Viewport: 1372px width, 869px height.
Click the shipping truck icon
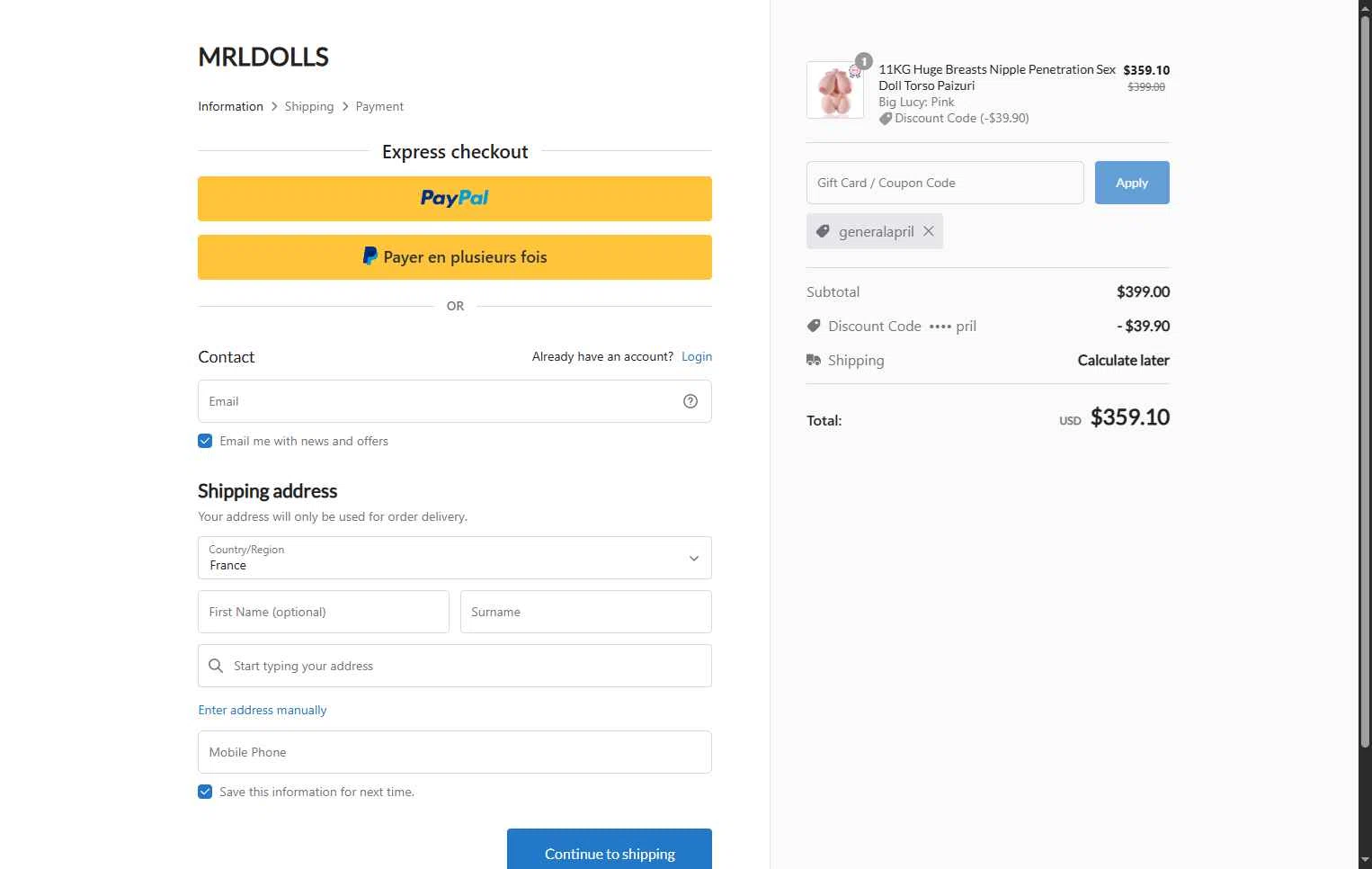coord(814,360)
